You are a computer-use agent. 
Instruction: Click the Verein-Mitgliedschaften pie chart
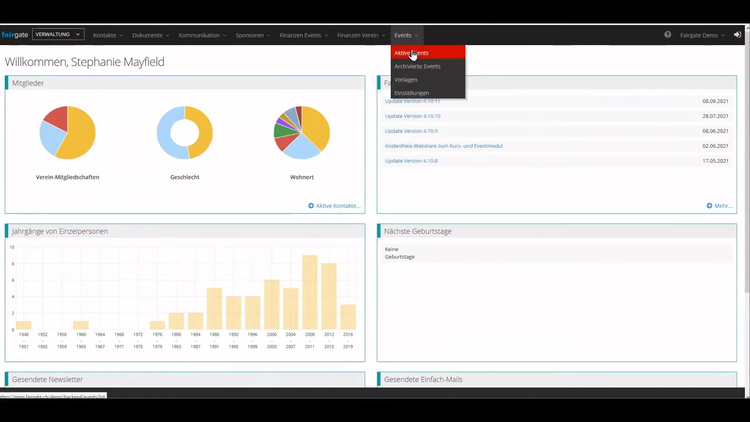[67, 133]
